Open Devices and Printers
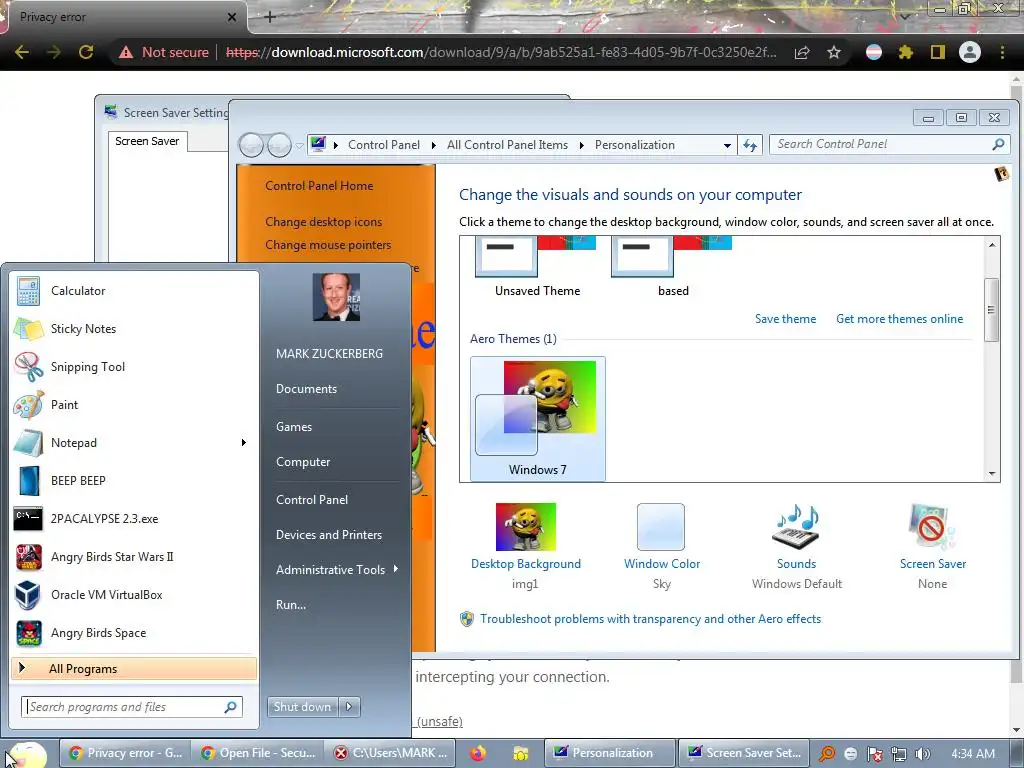This screenshot has height=768, width=1024. point(328,535)
